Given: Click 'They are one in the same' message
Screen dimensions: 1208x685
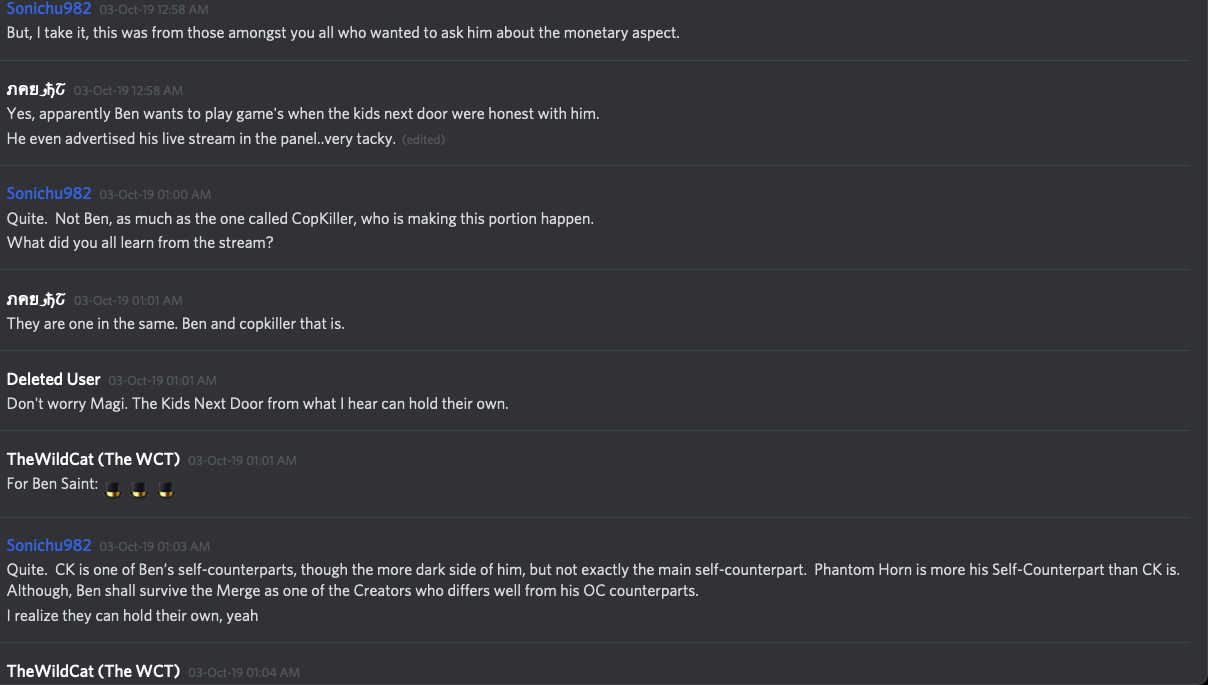Looking at the screenshot, I should coord(175,323).
